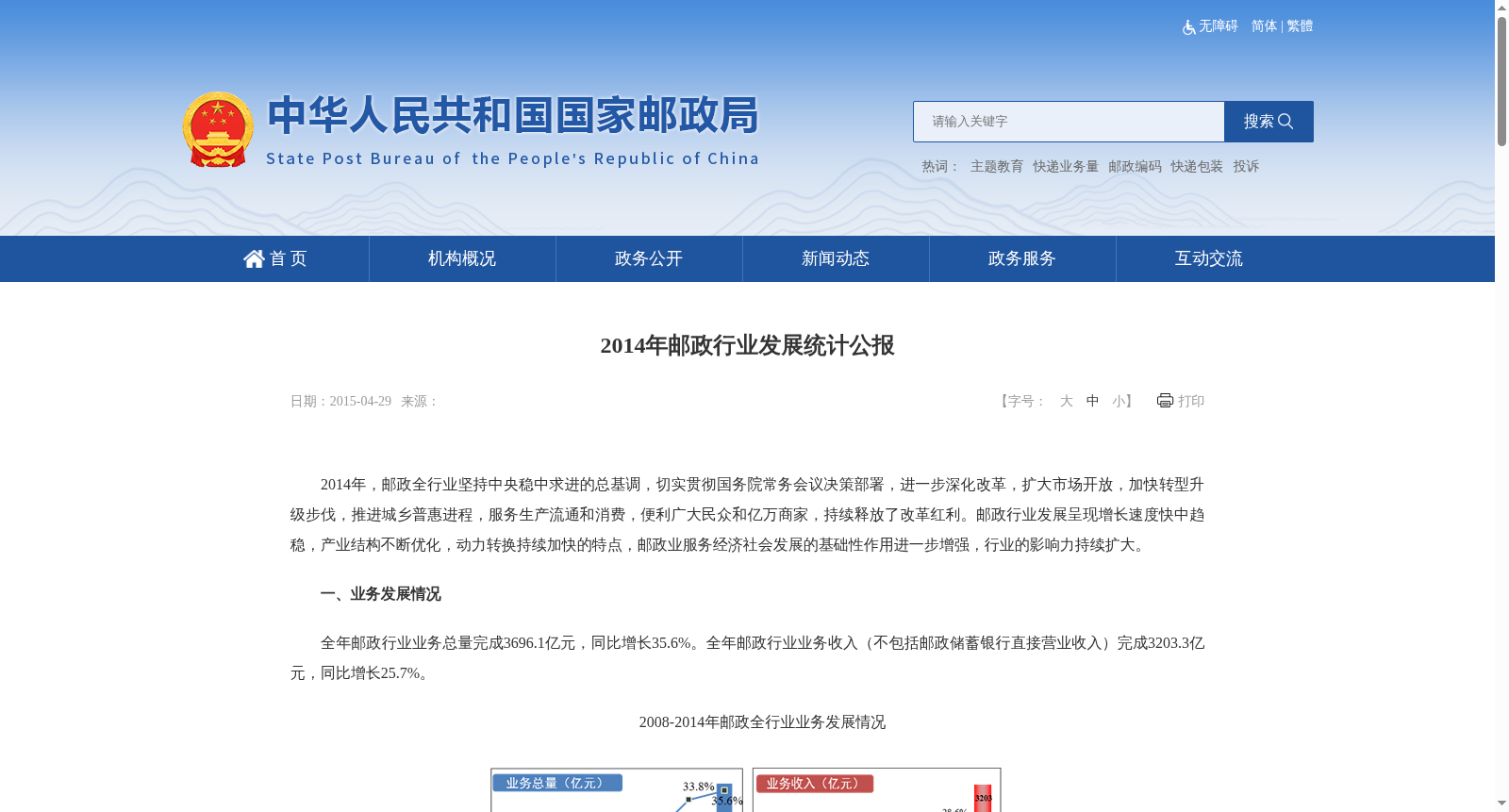
Task: Click the national emblem logo
Action: pyautogui.click(x=218, y=129)
